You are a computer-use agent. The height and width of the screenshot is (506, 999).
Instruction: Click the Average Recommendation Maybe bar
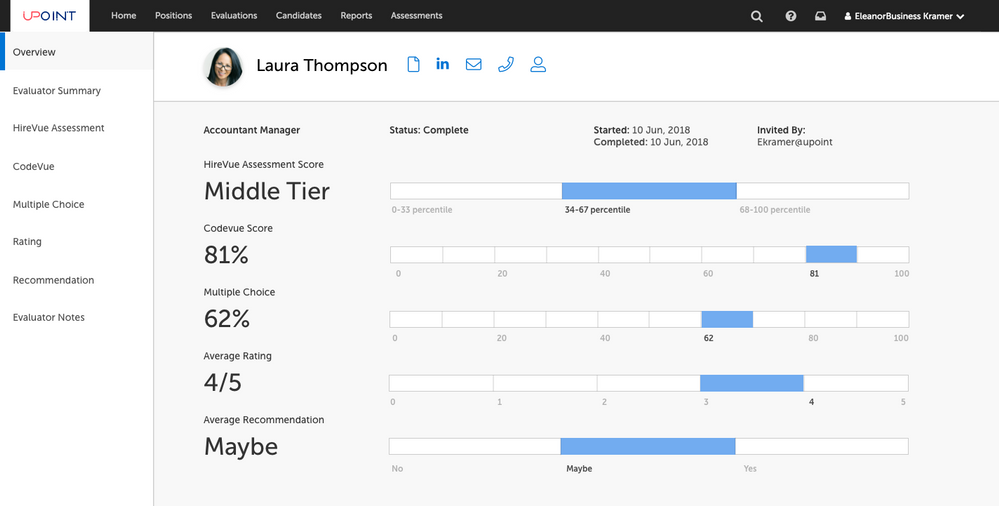648,447
